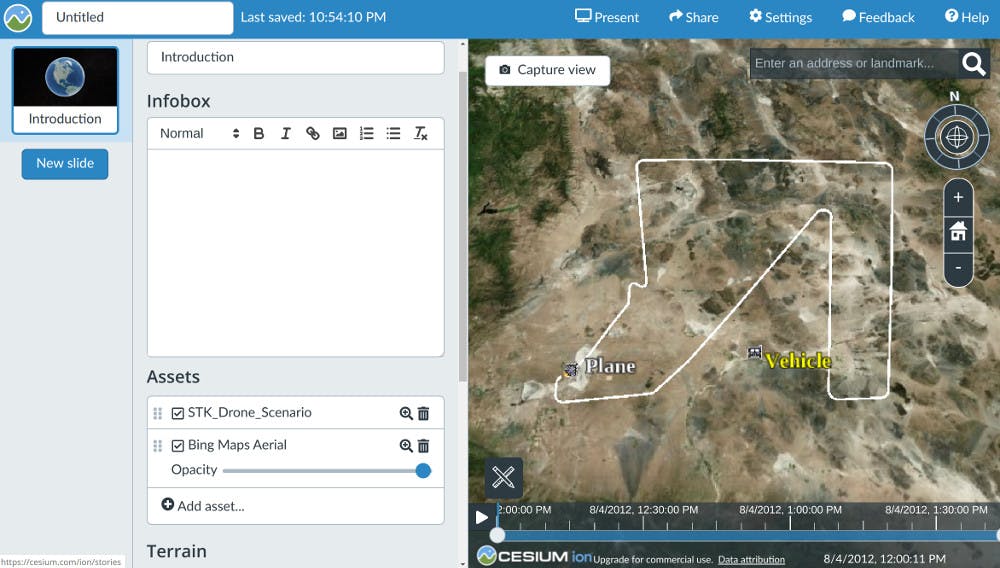Open the Share menu
This screenshot has width=1000, height=568.
tap(694, 17)
